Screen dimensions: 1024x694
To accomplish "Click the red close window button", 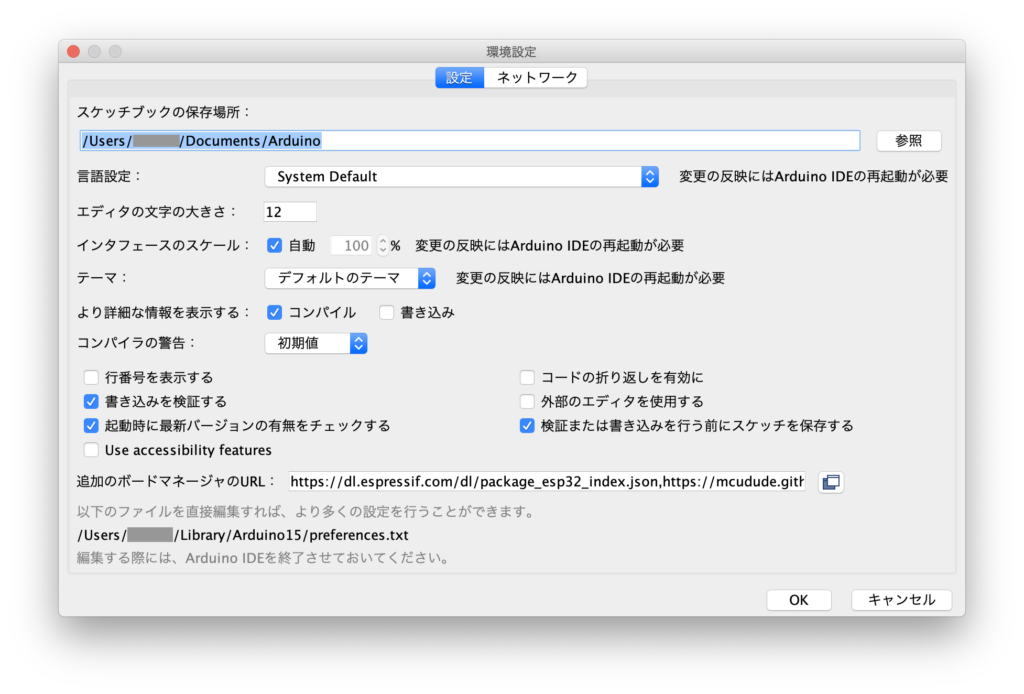I will pos(73,51).
